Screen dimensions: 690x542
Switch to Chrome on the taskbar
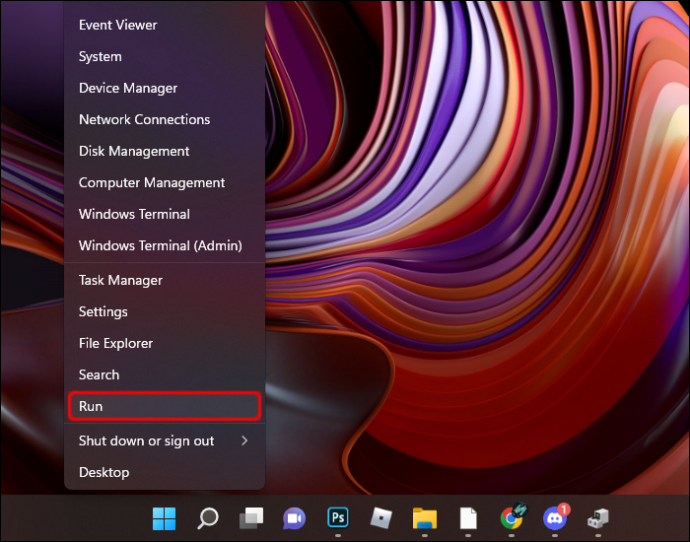512,517
